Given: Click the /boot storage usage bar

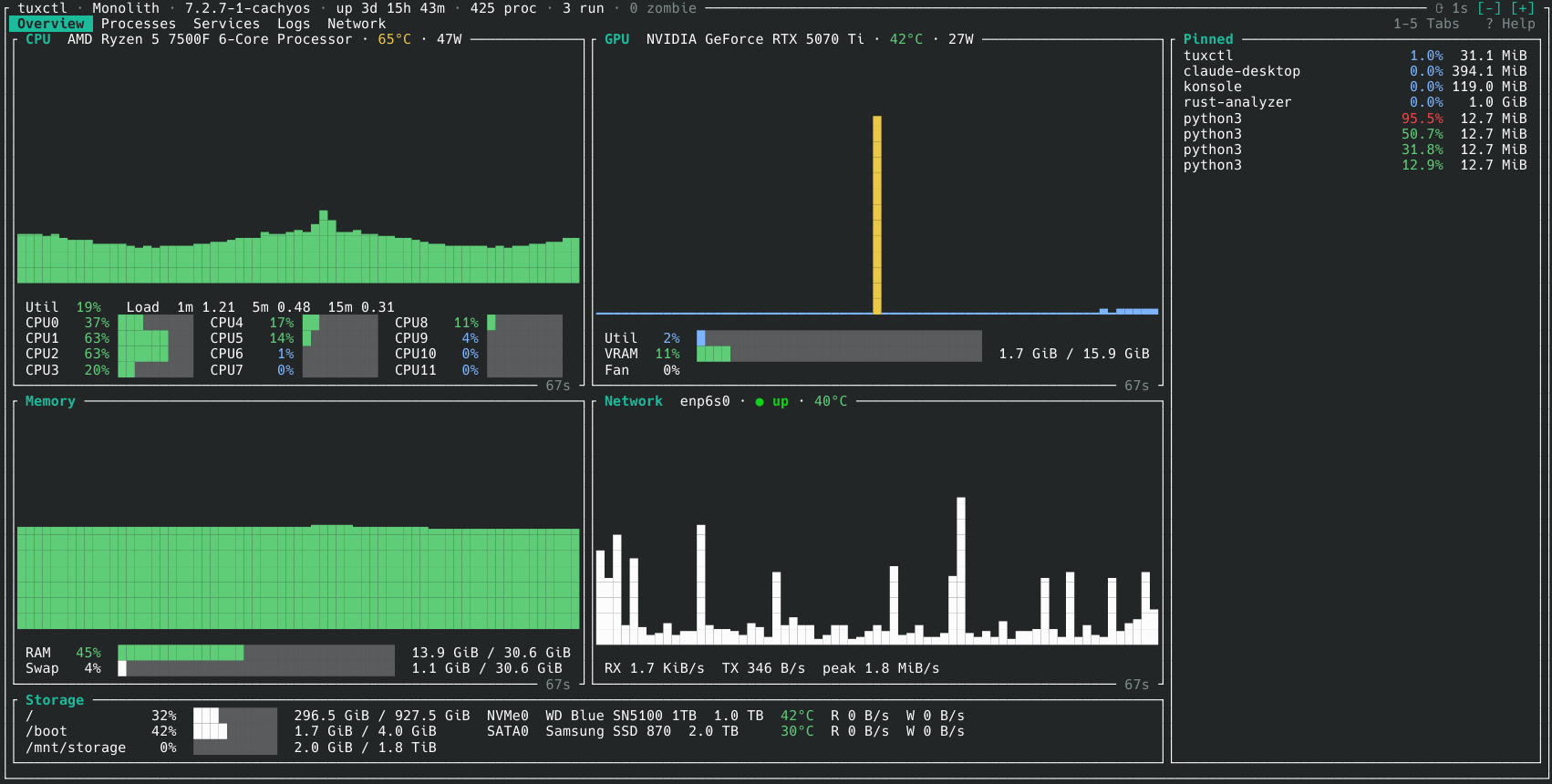Looking at the screenshot, I should pyautogui.click(x=235, y=731).
